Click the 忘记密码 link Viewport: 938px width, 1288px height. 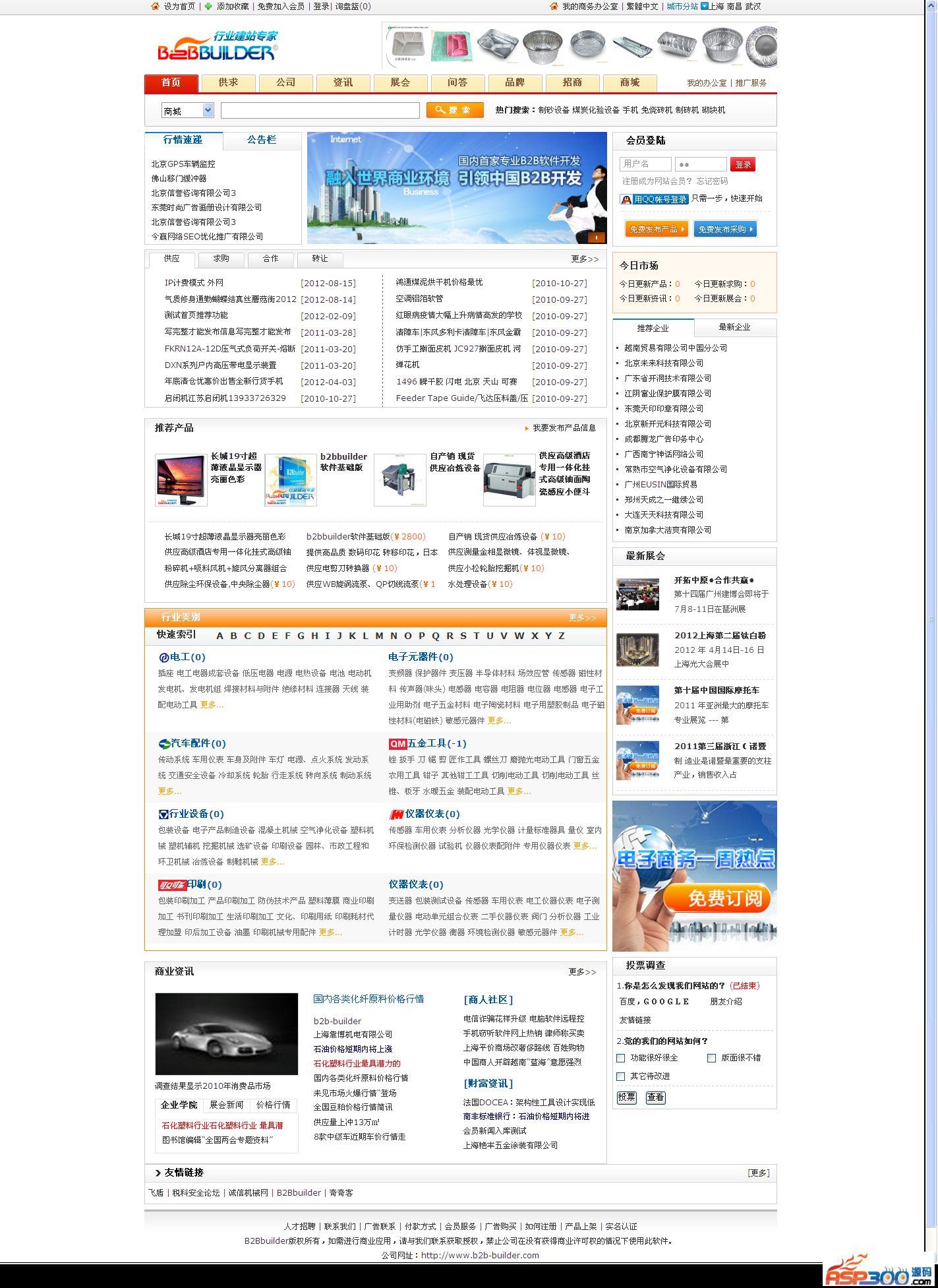(713, 181)
